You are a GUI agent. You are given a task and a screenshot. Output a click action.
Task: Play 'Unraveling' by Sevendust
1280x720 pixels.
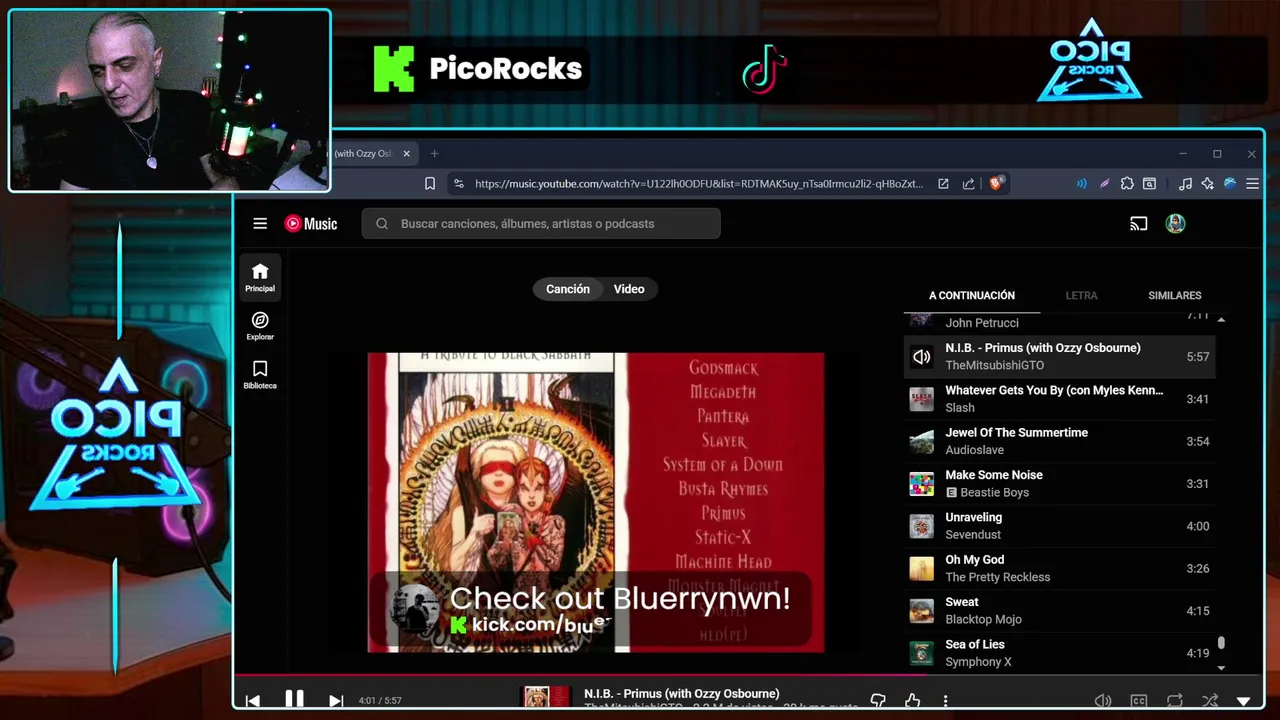1060,526
